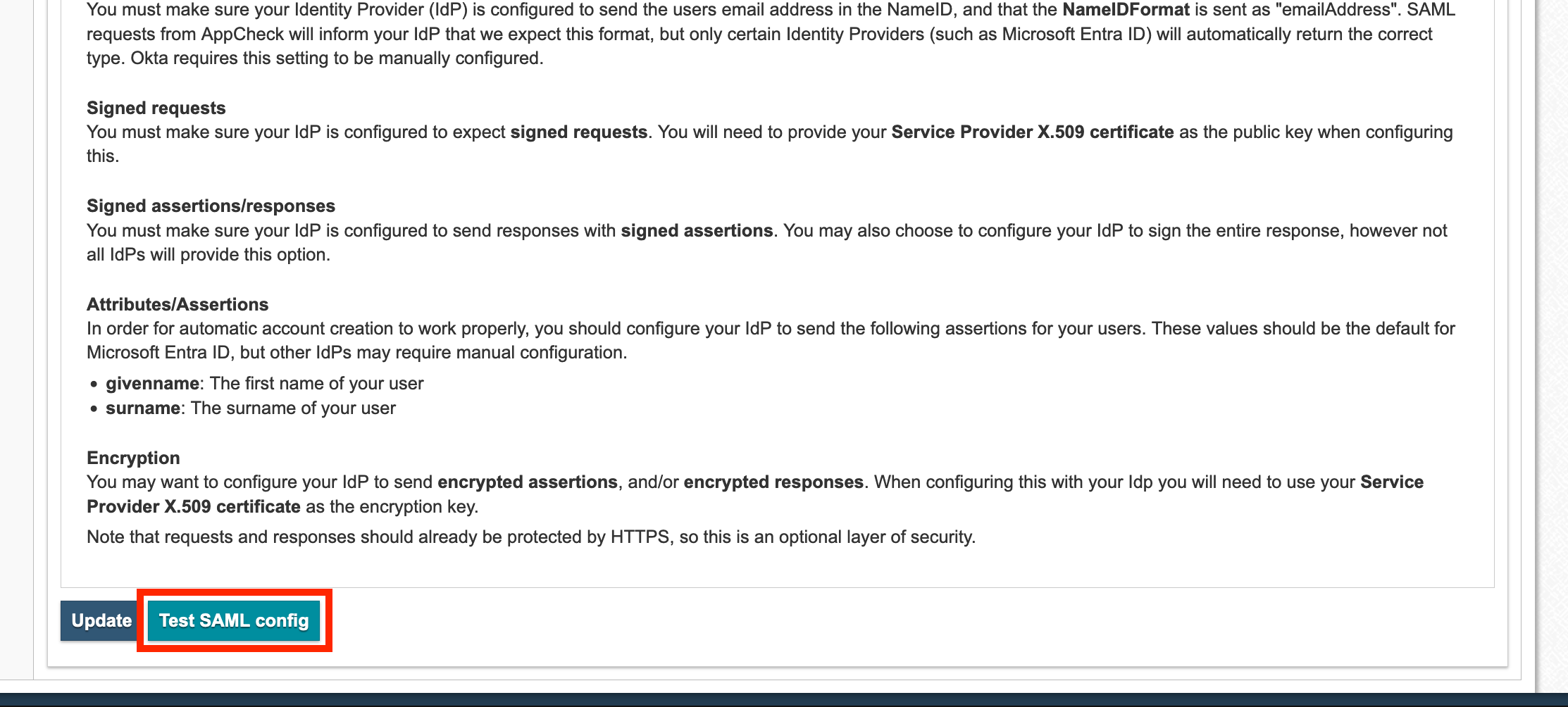Click the Encryption section heading
Image resolution: width=1568 pixels, height=707 pixels.
(133, 458)
